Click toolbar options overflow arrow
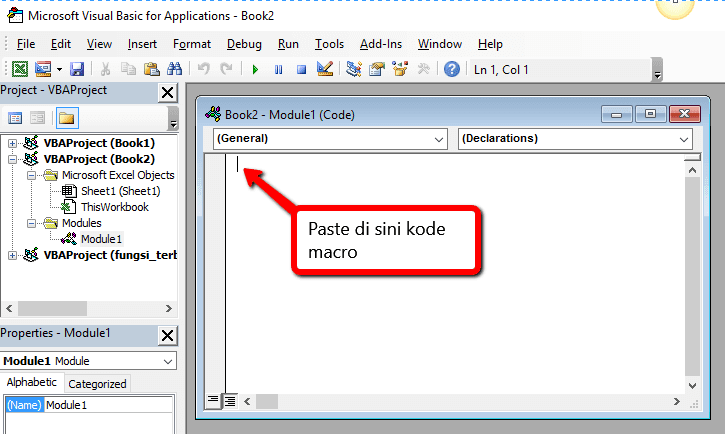Image resolution: width=725 pixels, height=434 pixels. tap(657, 70)
